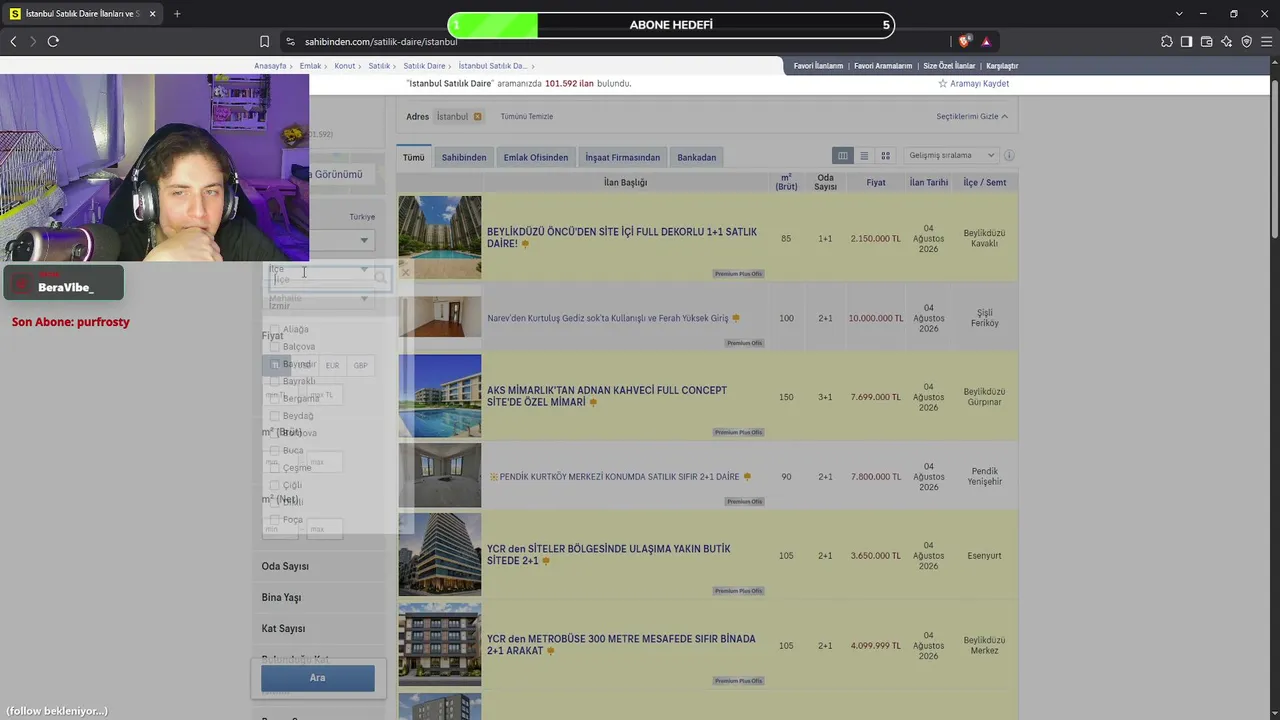Remove the İstanbul address filter chip

point(478,117)
